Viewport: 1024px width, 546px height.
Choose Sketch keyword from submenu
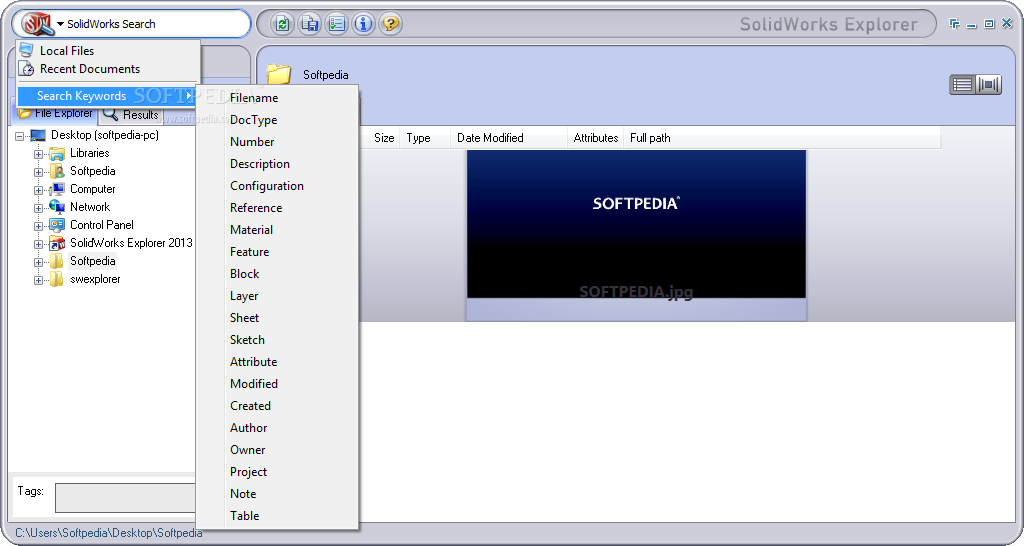pyautogui.click(x=277, y=340)
